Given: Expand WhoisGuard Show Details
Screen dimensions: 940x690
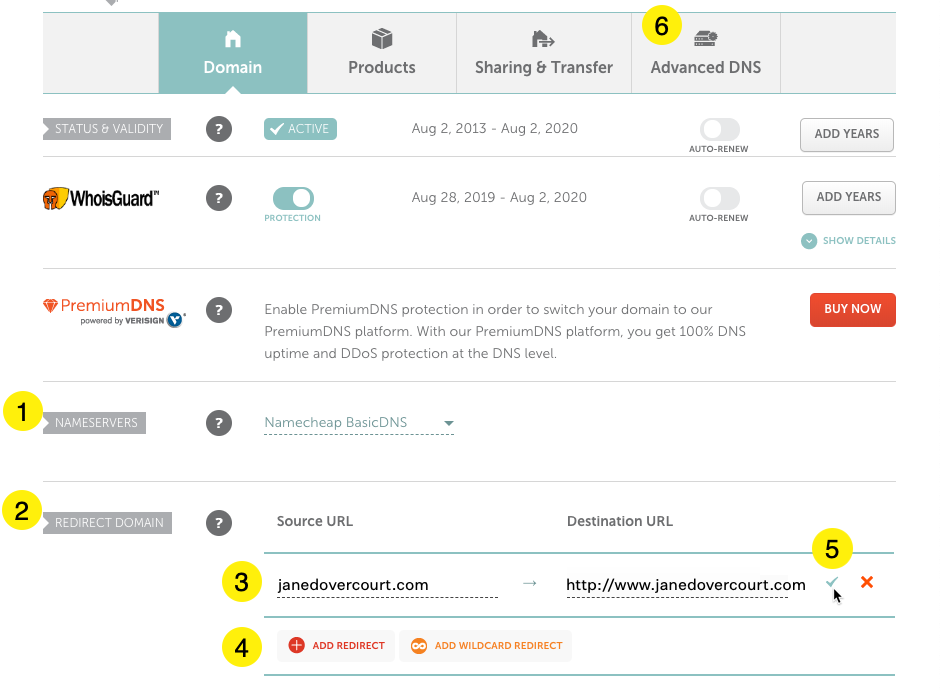Looking at the screenshot, I should [848, 241].
